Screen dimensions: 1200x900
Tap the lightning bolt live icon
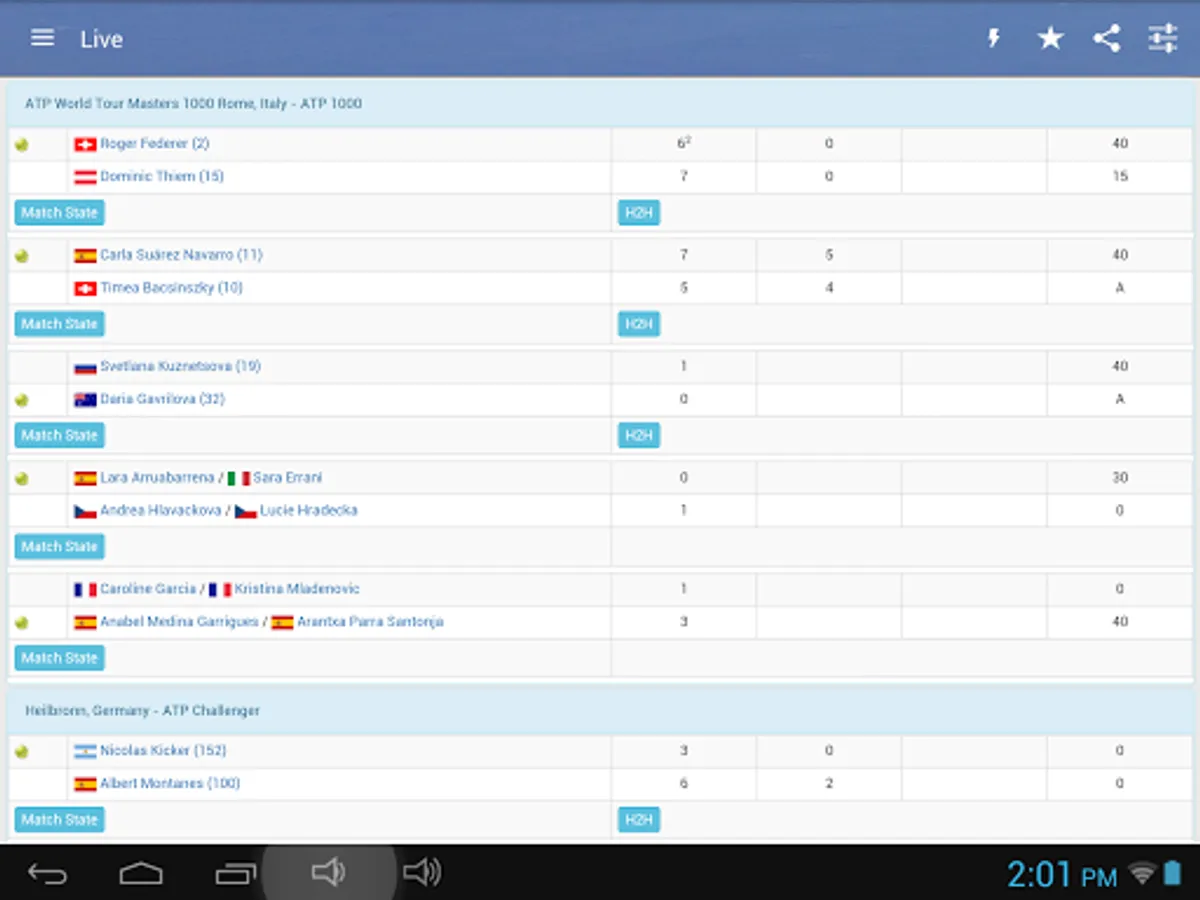point(994,38)
